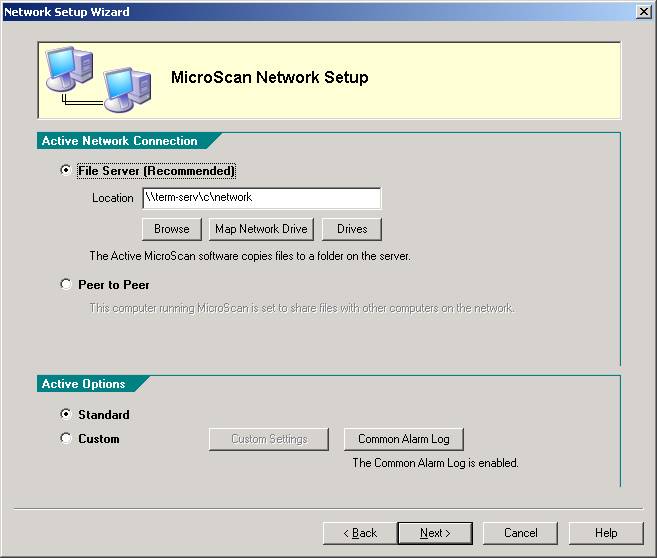Open the Browse folder dialog

pos(172,229)
